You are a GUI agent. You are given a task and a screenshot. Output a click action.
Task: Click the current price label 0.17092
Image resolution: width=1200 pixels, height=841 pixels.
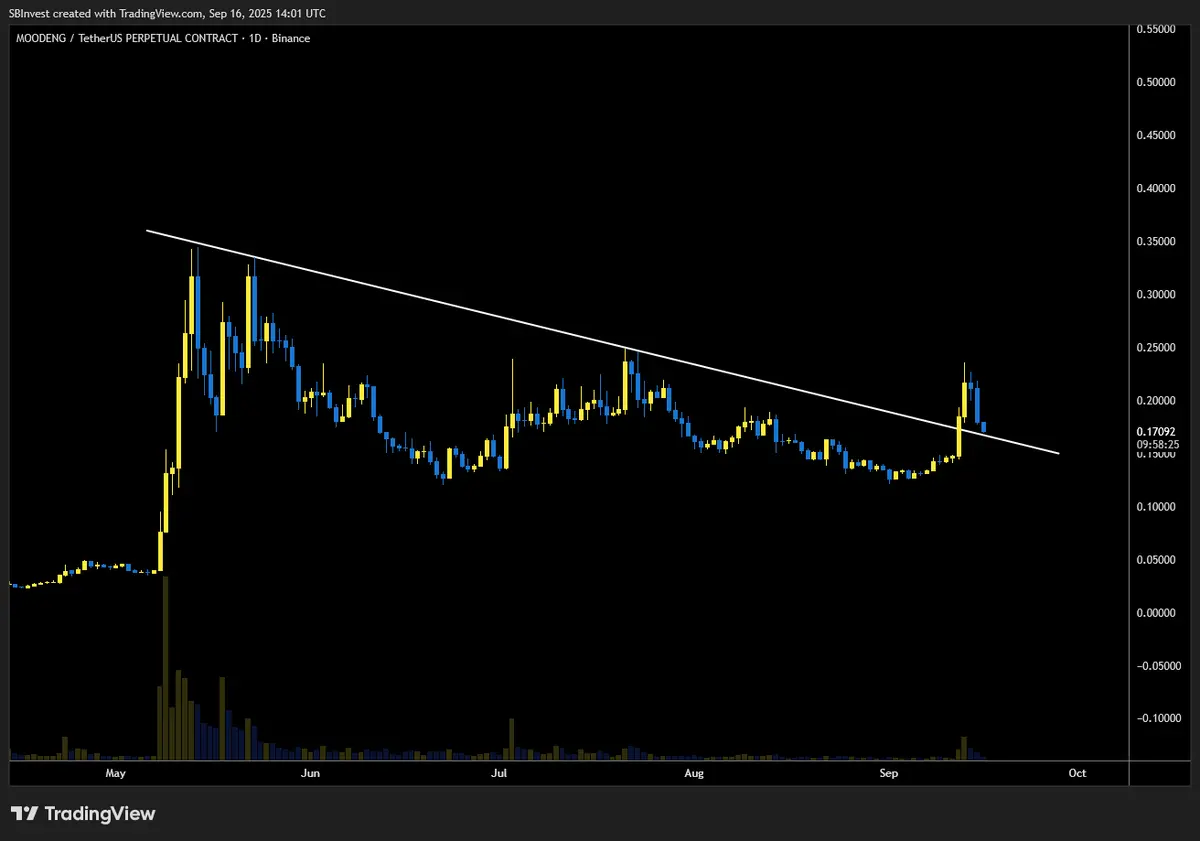[x=1156, y=431]
